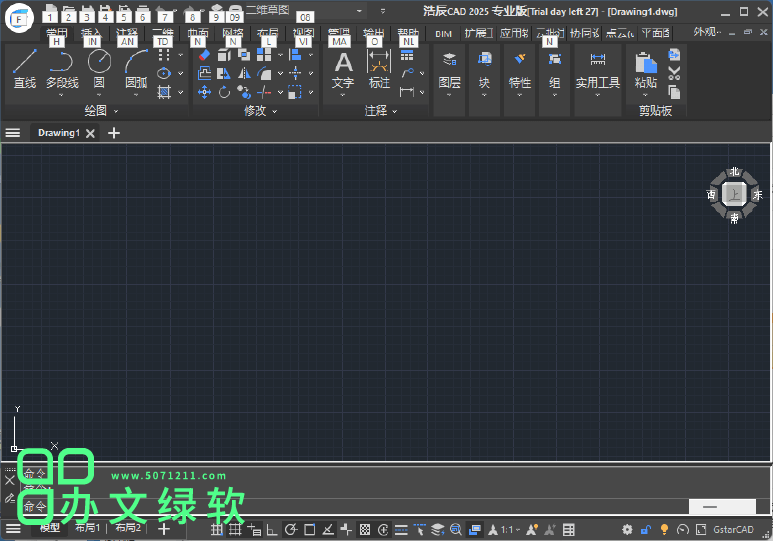Click the 上 top face of view cube
Viewport: 773px width, 541px height.
coord(734,194)
